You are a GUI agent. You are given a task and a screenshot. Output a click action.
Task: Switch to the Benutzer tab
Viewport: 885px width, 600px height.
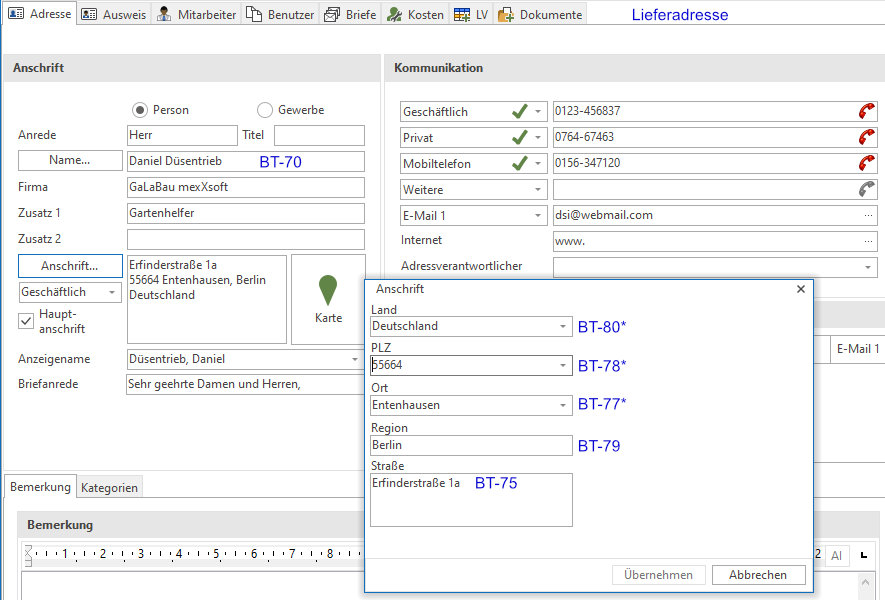pyautogui.click(x=281, y=14)
